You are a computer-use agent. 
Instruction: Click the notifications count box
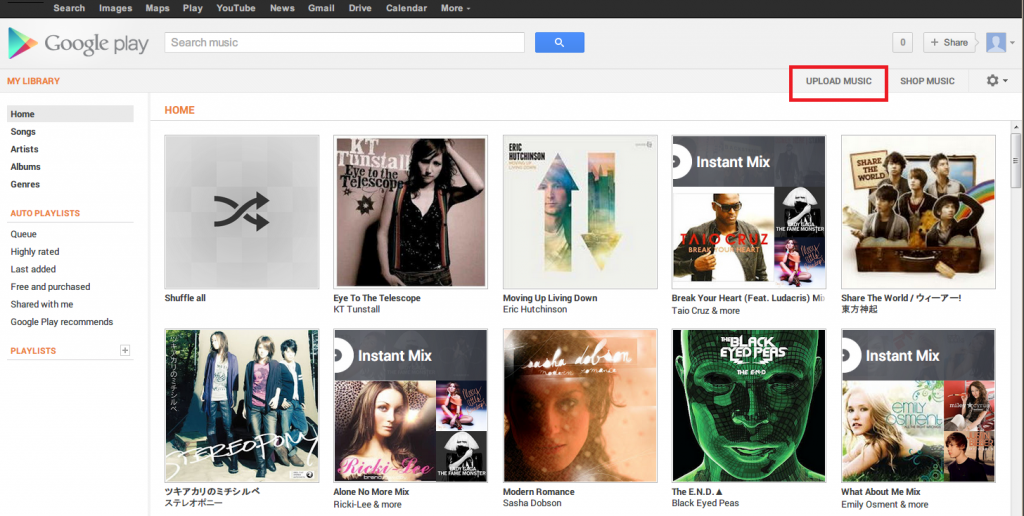(903, 42)
